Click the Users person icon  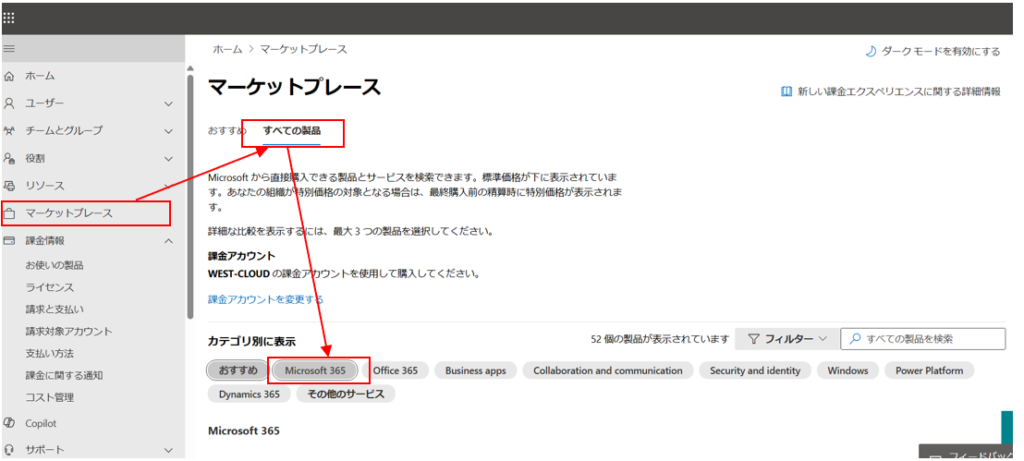[9, 103]
